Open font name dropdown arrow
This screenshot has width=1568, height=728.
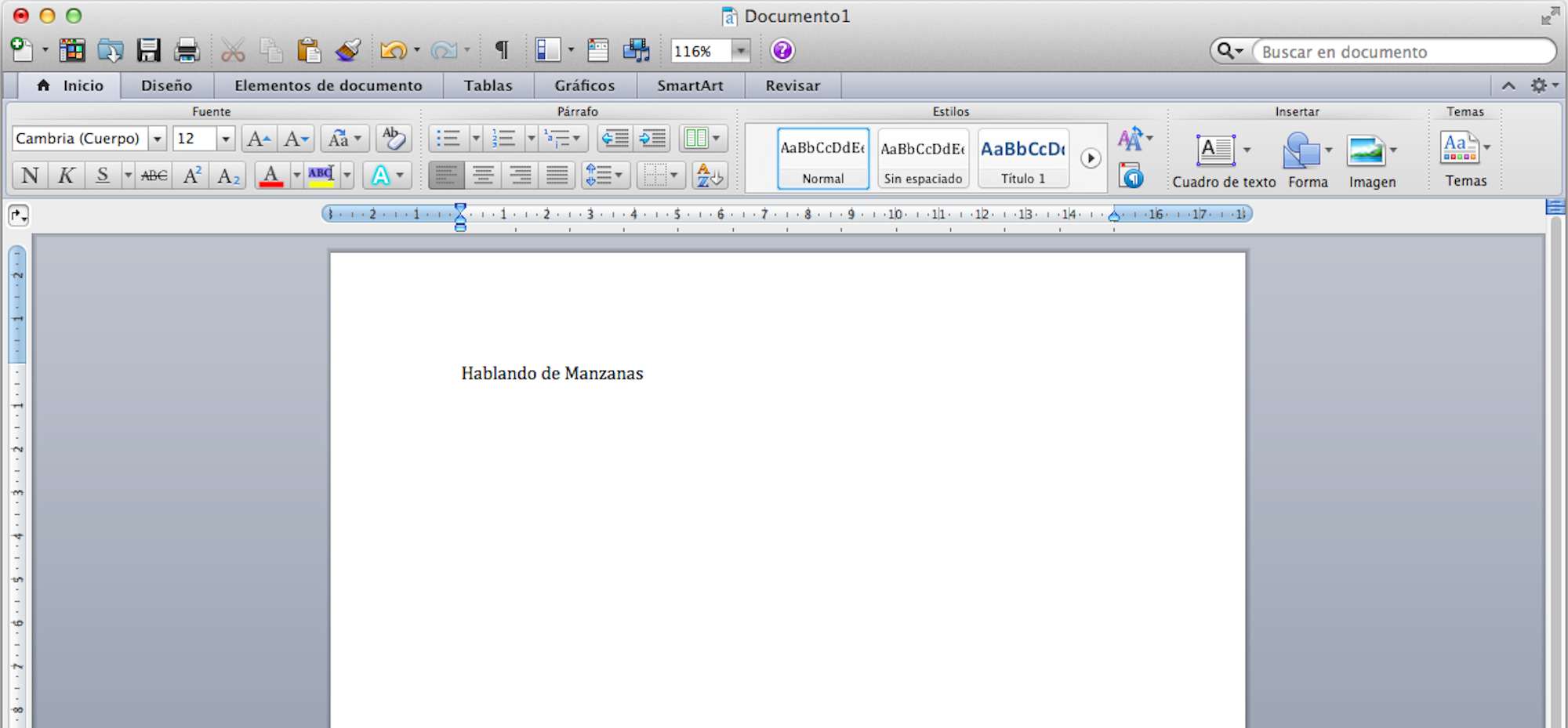158,139
